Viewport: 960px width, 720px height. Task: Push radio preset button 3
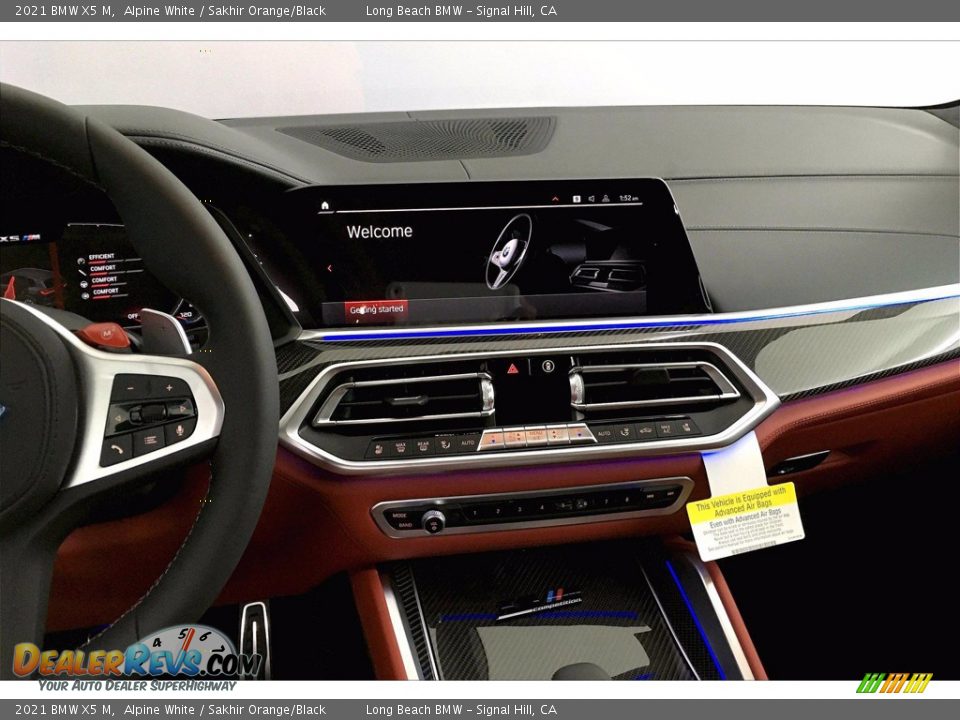(520, 509)
